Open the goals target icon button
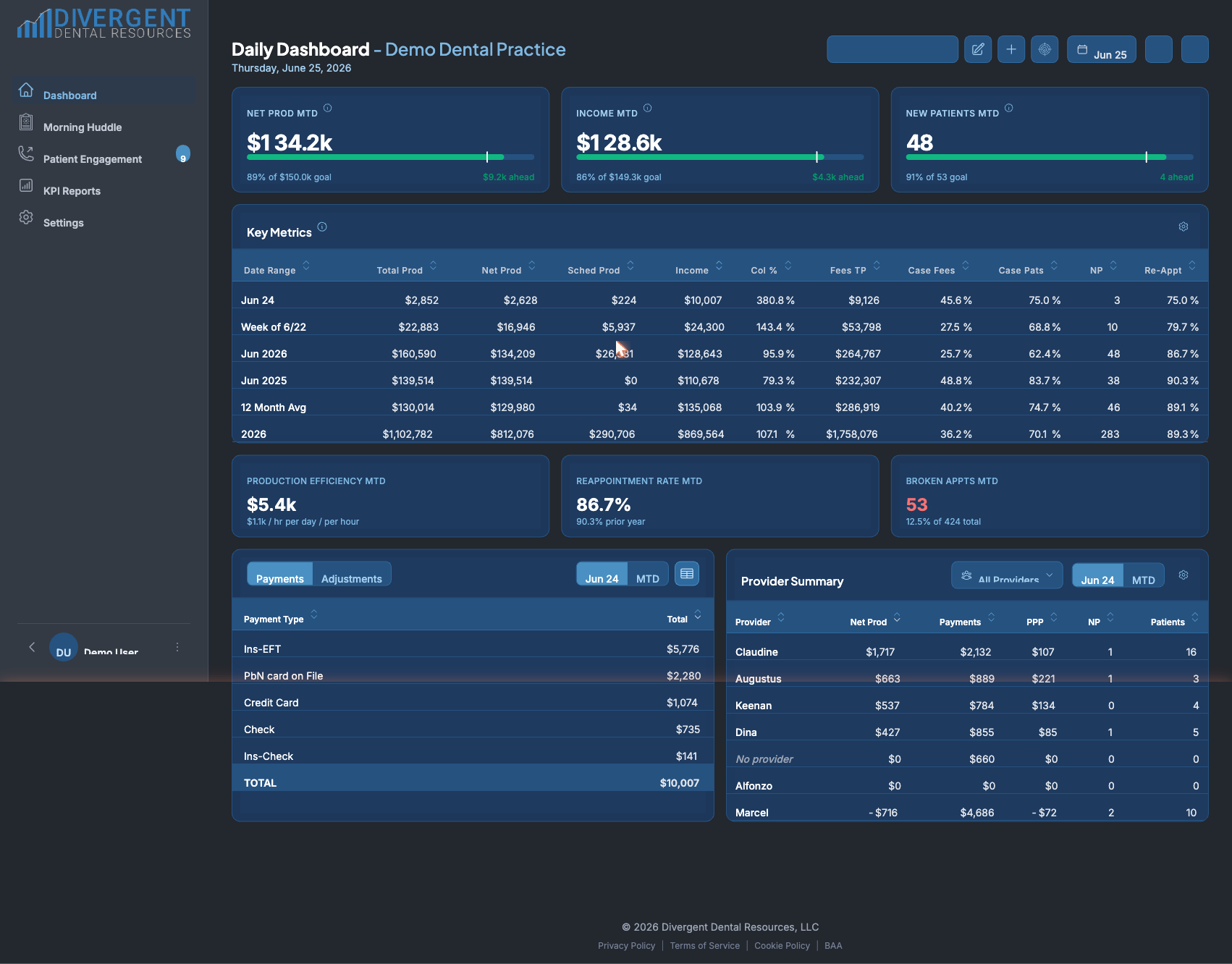The height and width of the screenshot is (964, 1232). tap(1045, 49)
